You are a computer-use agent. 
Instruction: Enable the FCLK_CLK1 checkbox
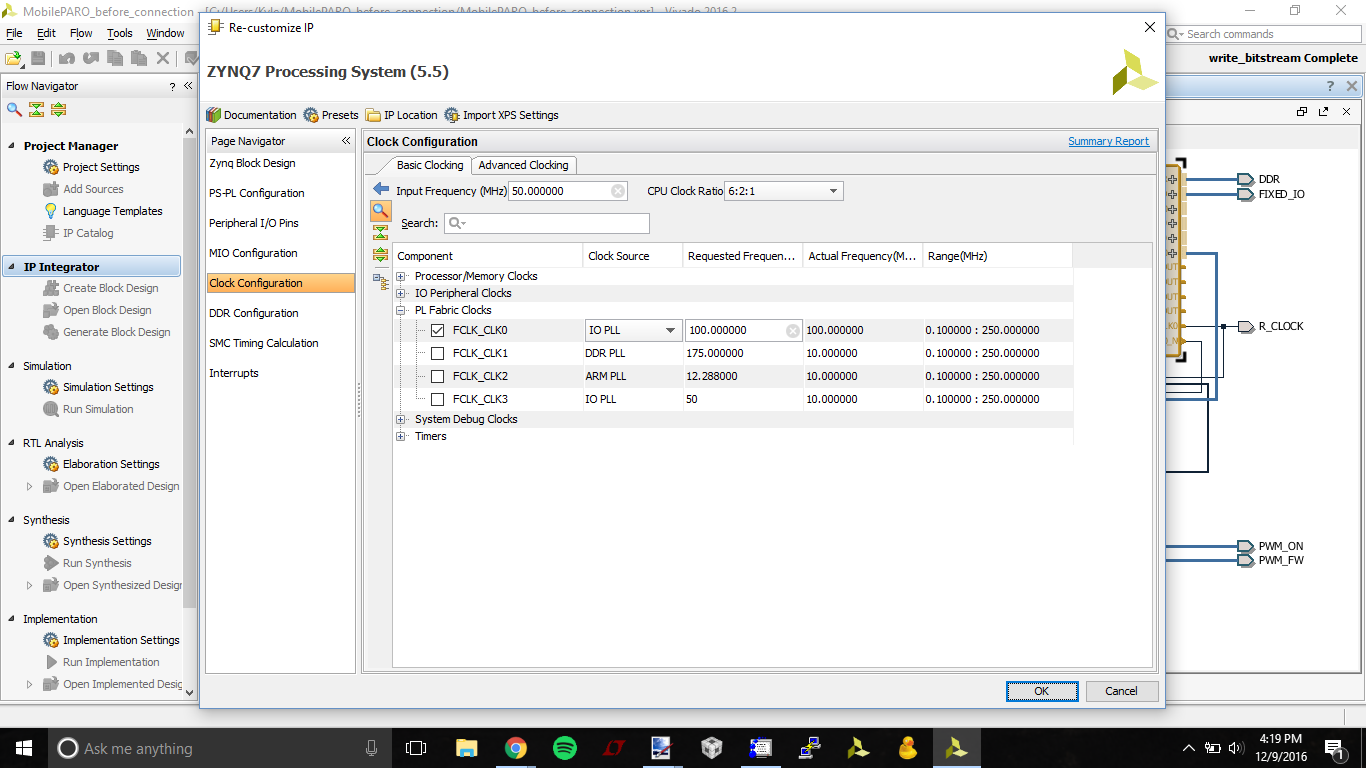point(437,353)
